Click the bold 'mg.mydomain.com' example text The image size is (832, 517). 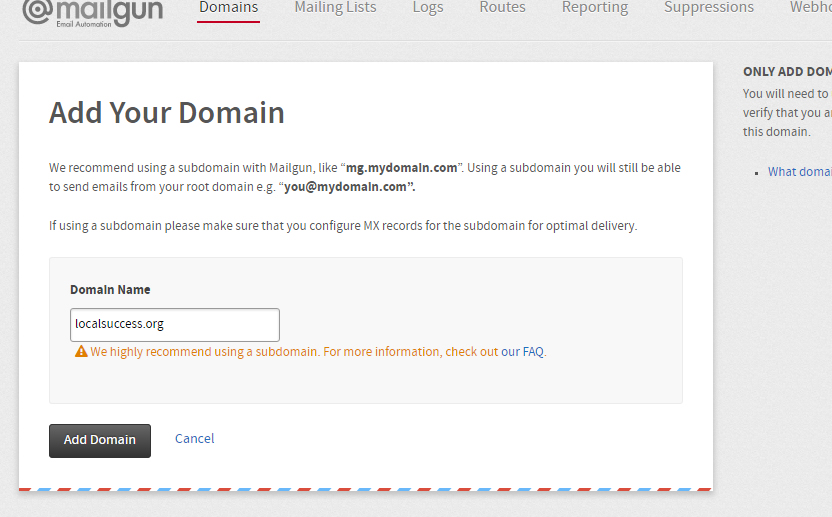coord(401,168)
